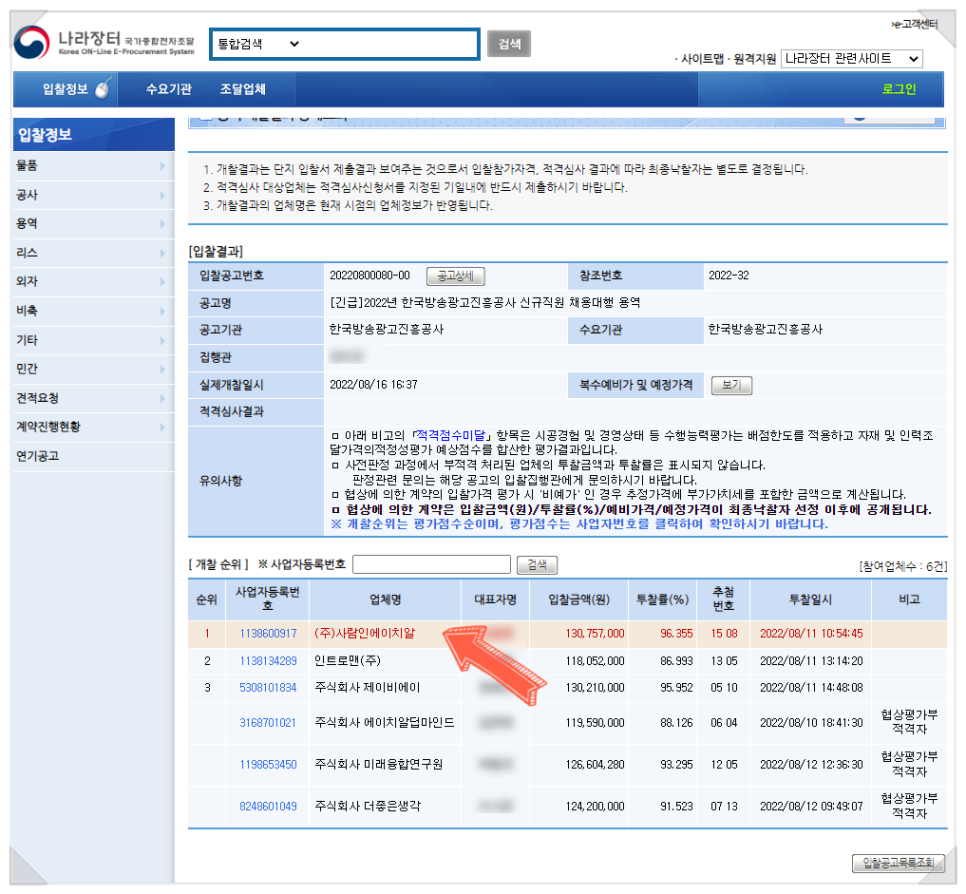Expand the arrow beside 외자
Viewport: 966px width, 894px height.
(x=163, y=282)
